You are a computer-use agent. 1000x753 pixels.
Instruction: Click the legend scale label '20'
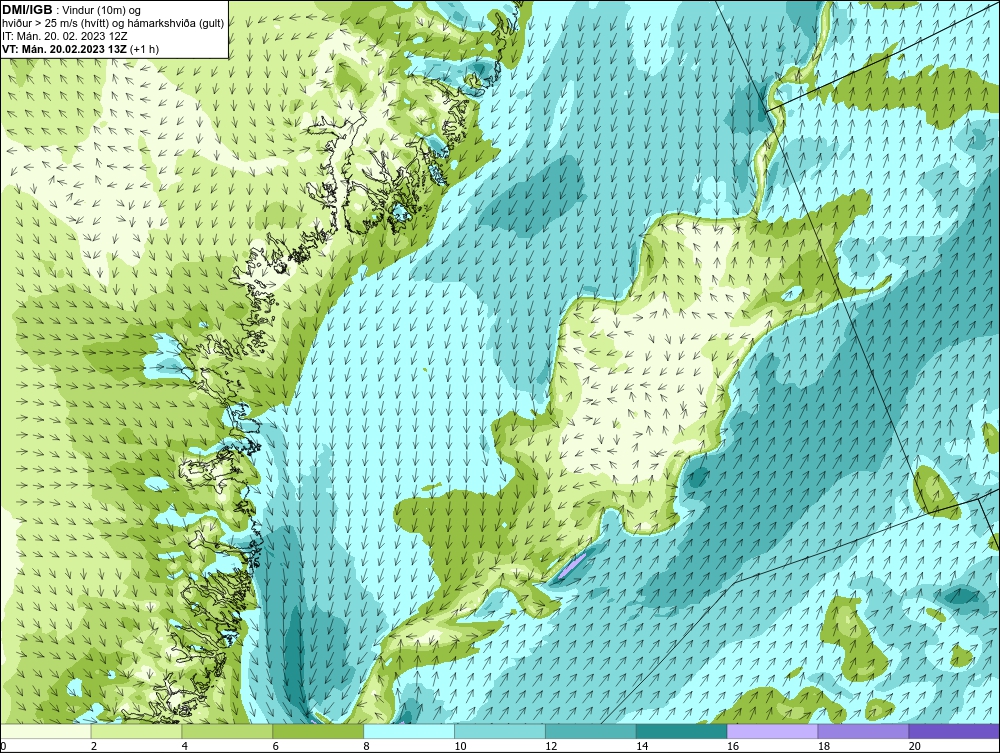[x=915, y=746]
